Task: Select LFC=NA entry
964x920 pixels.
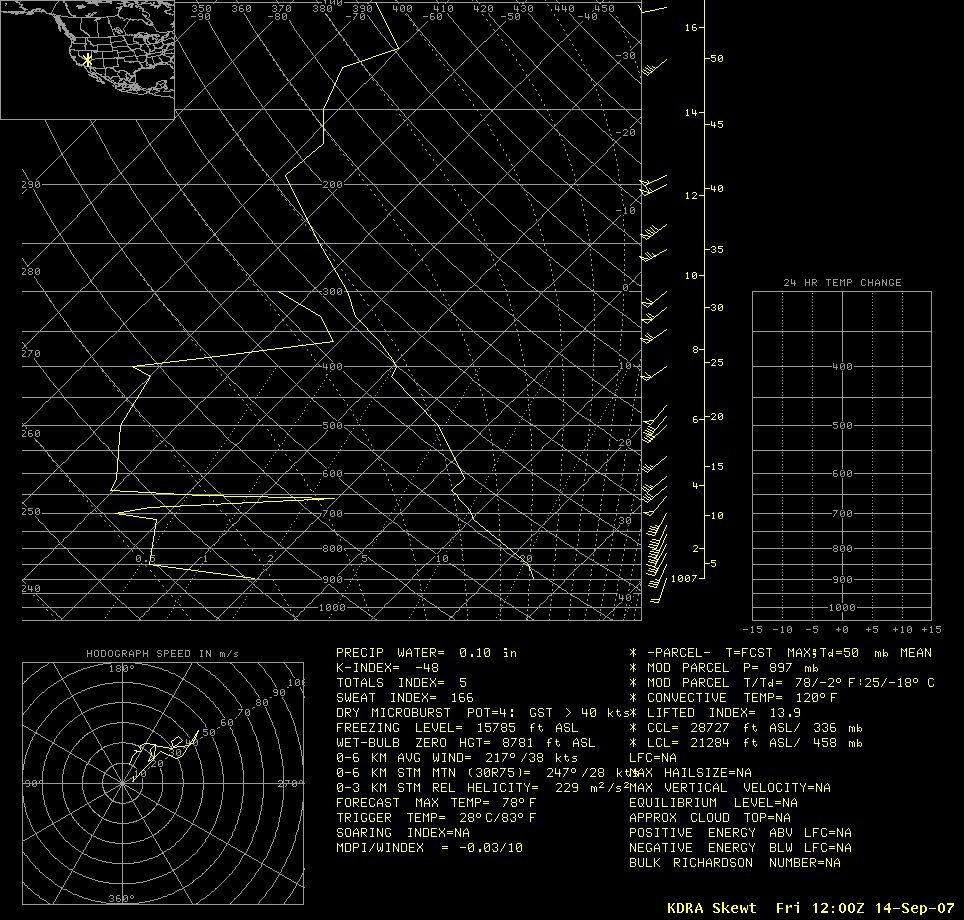Action: pos(653,758)
